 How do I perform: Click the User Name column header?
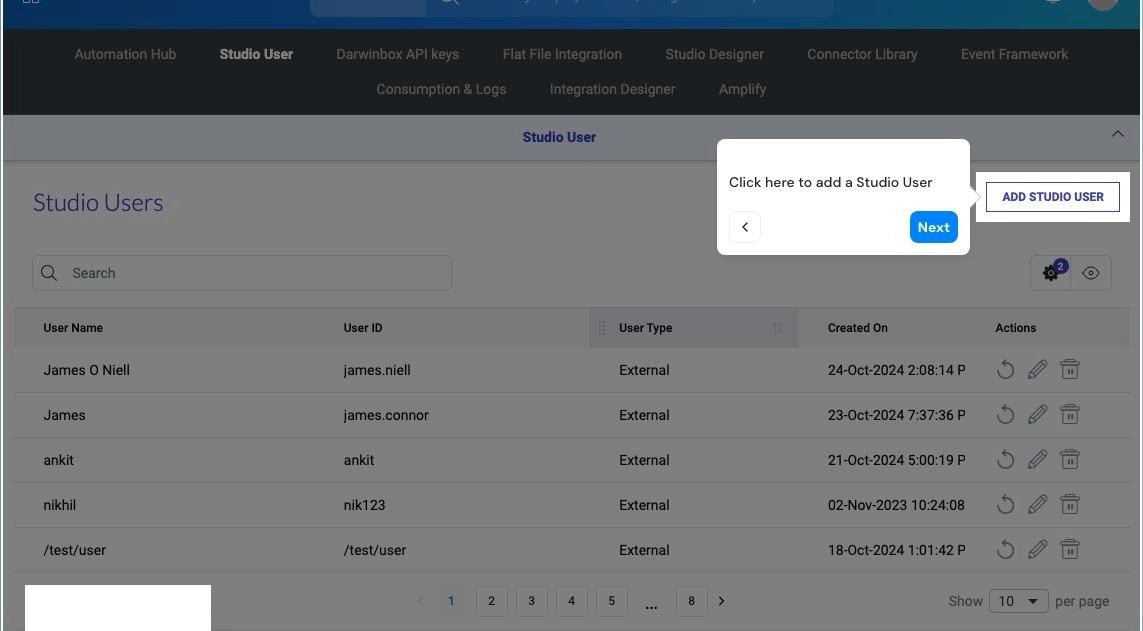[x=73, y=328]
